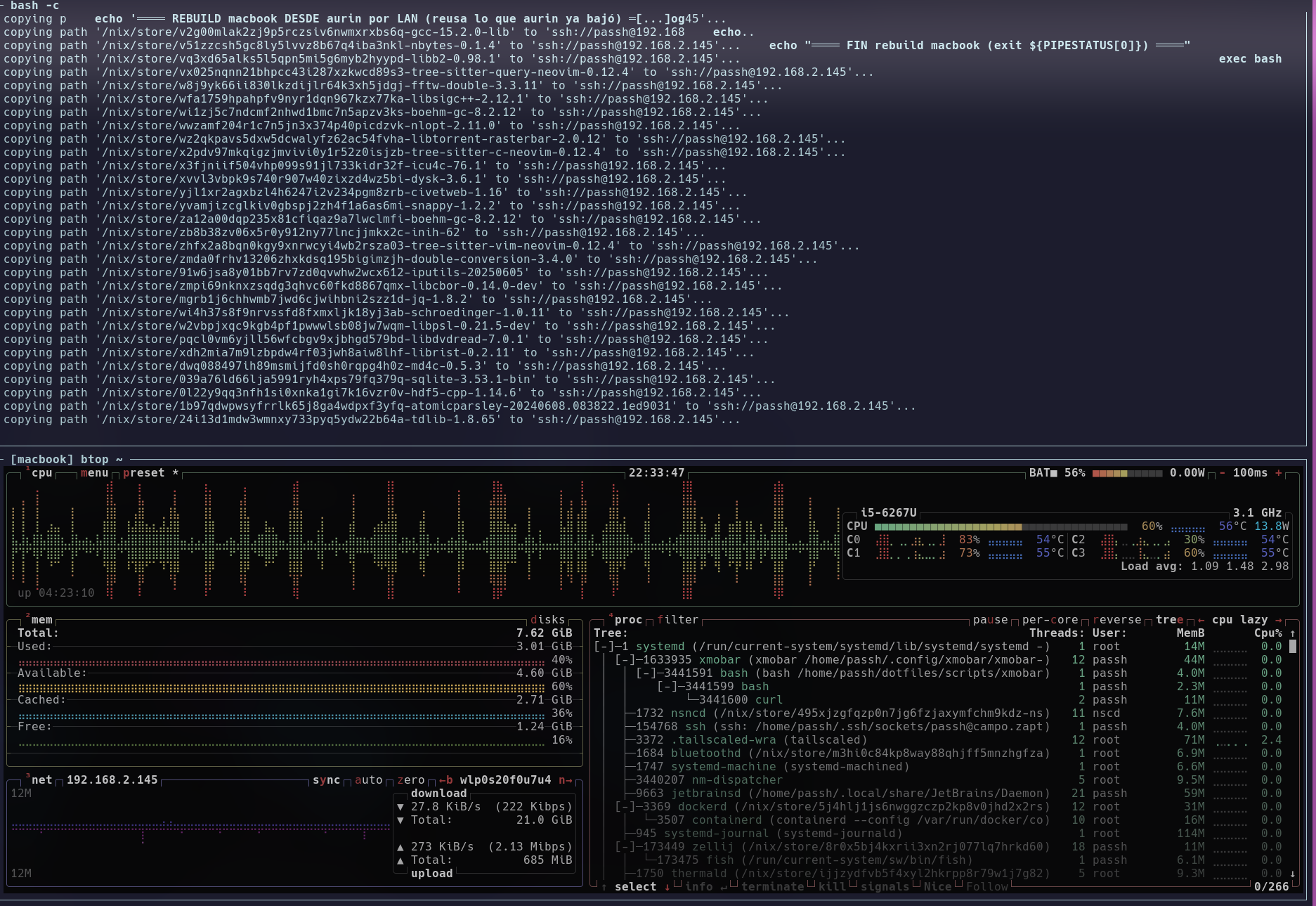
Task: Move process selection down with select arrow
Action: tap(667, 887)
